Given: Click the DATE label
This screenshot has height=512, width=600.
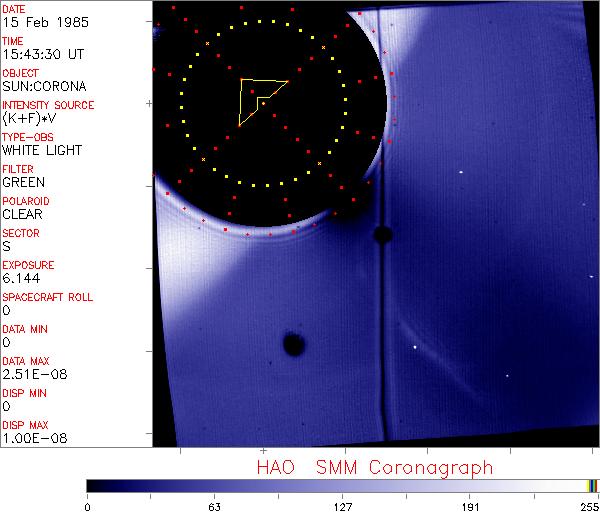Looking at the screenshot, I should click(x=14, y=9).
